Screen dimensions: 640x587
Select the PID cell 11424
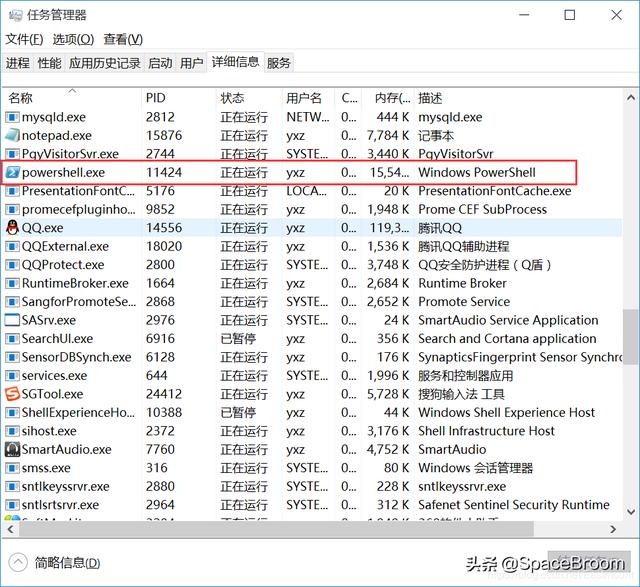(x=164, y=173)
